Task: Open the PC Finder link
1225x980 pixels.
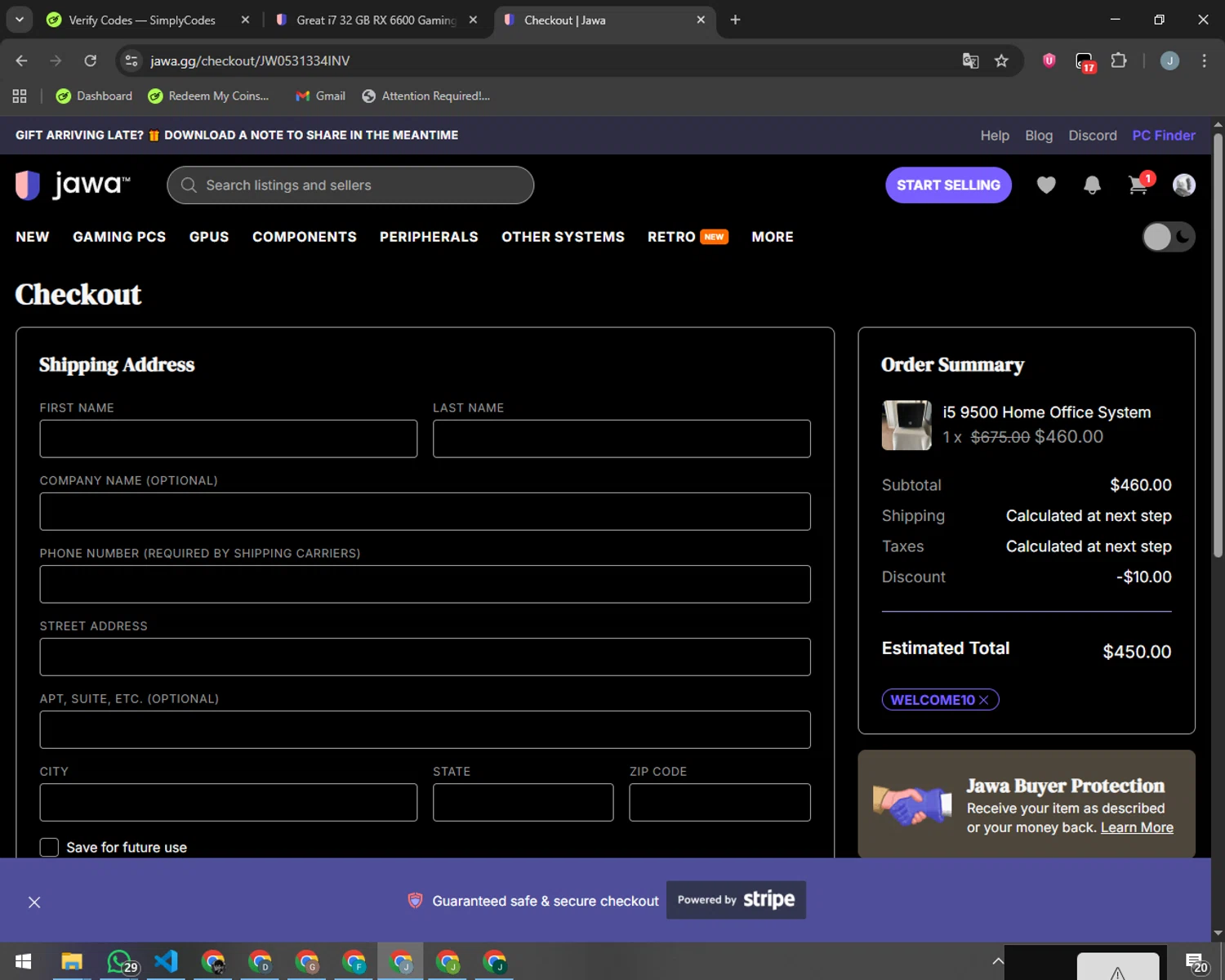Action: click(1164, 136)
